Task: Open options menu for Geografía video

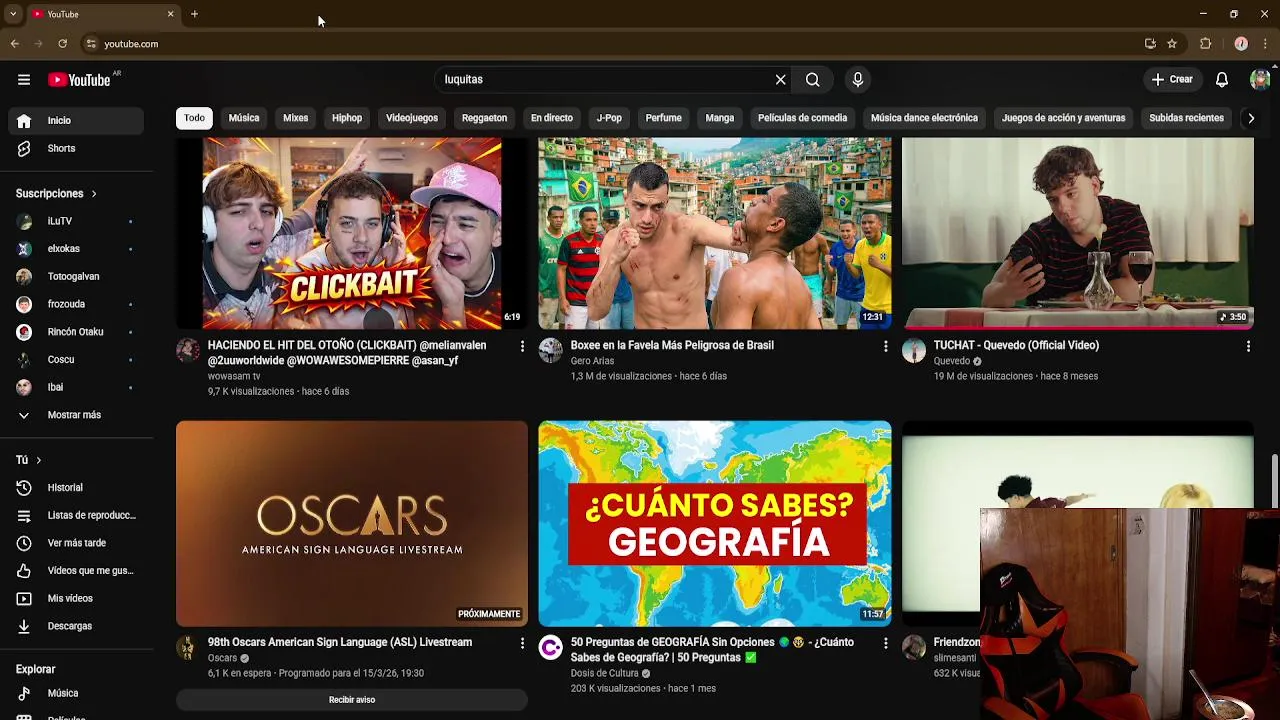Action: pyautogui.click(x=885, y=643)
